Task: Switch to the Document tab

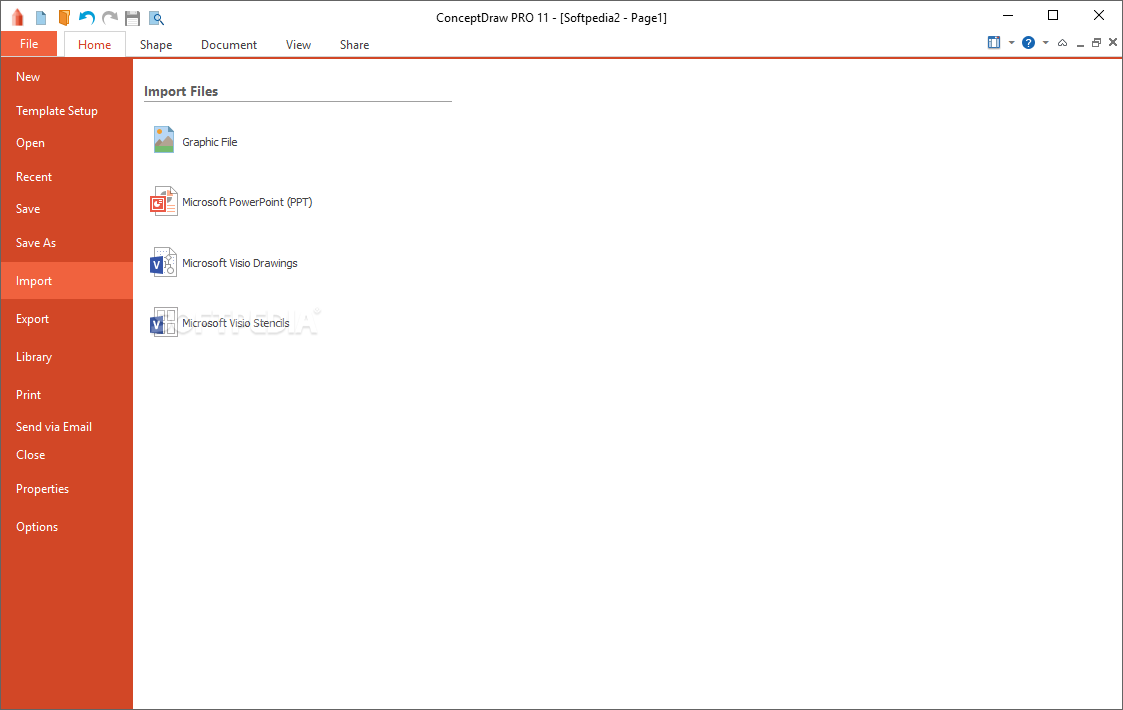Action: point(229,44)
